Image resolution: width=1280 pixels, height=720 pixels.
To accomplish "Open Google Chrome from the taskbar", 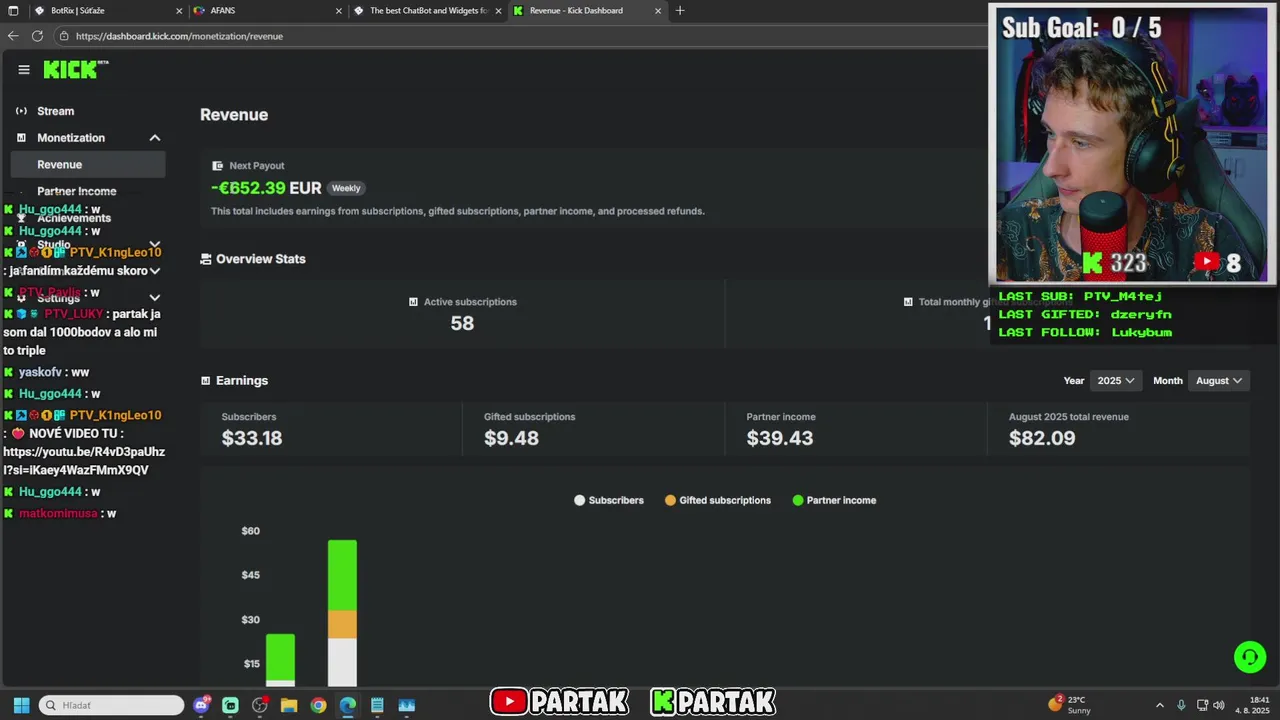I will click(318, 705).
